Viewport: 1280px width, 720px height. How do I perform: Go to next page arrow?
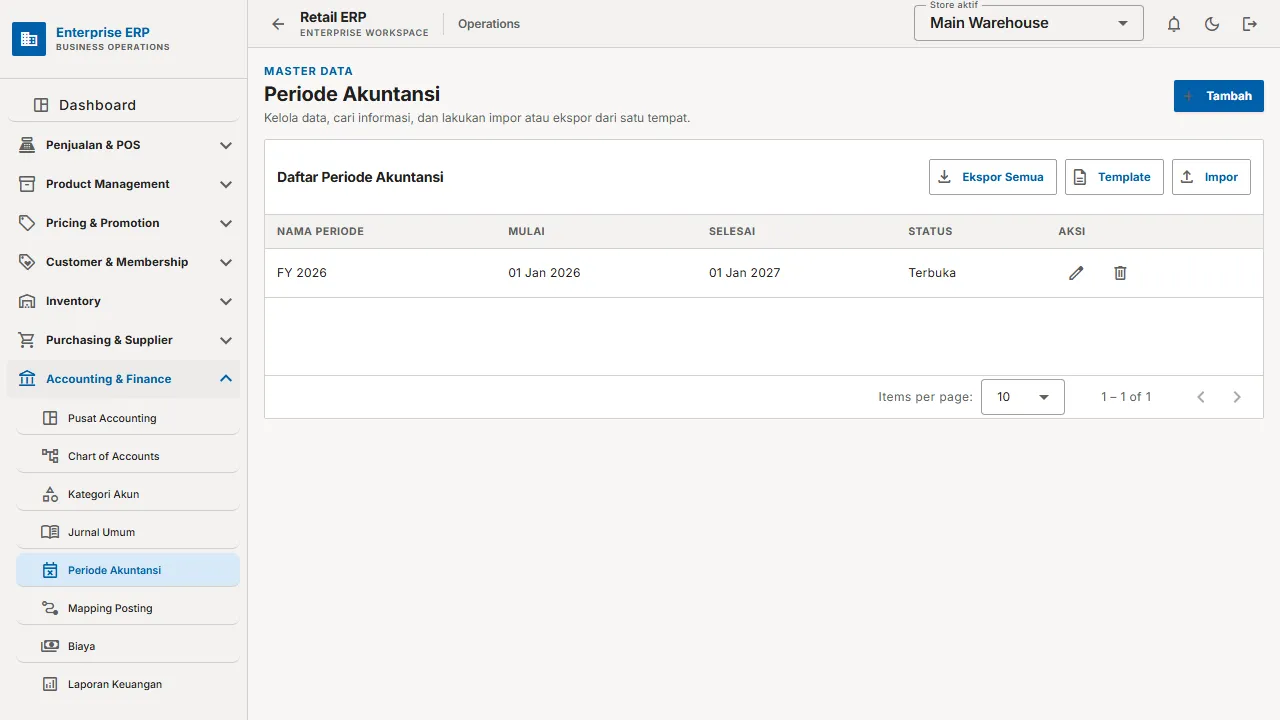1237,397
